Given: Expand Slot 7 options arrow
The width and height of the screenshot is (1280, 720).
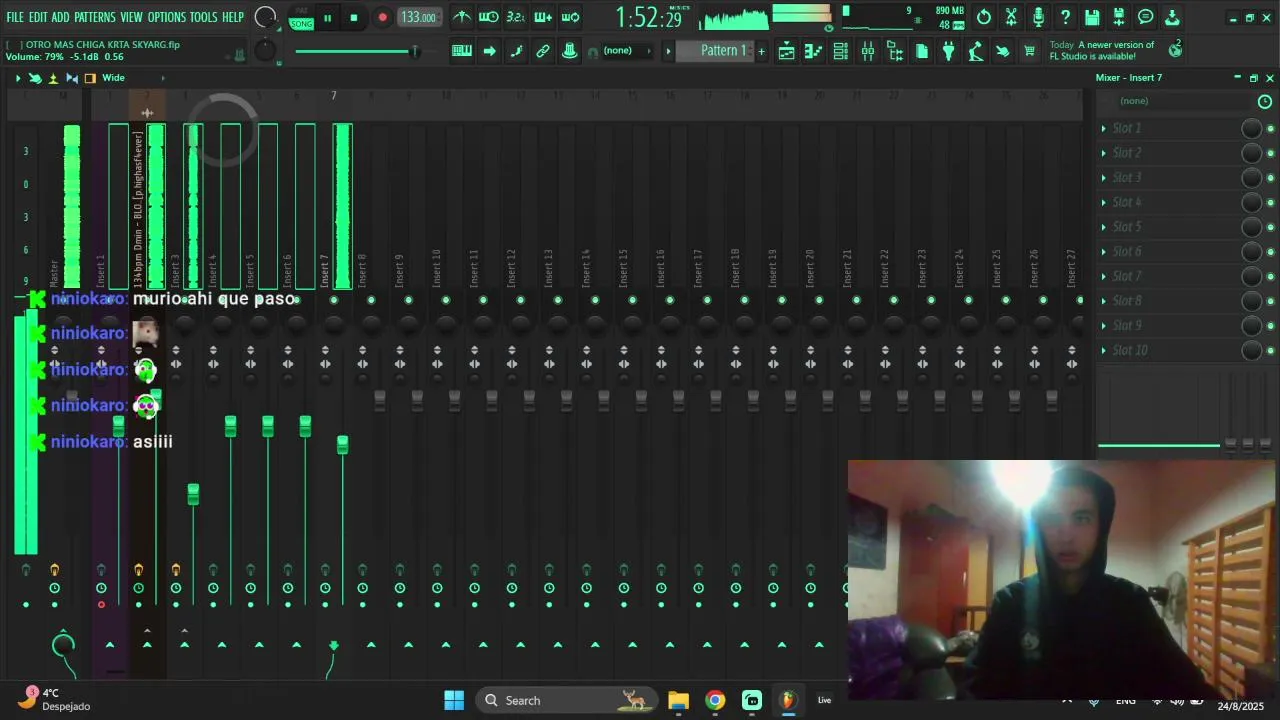Looking at the screenshot, I should pos(1104,276).
